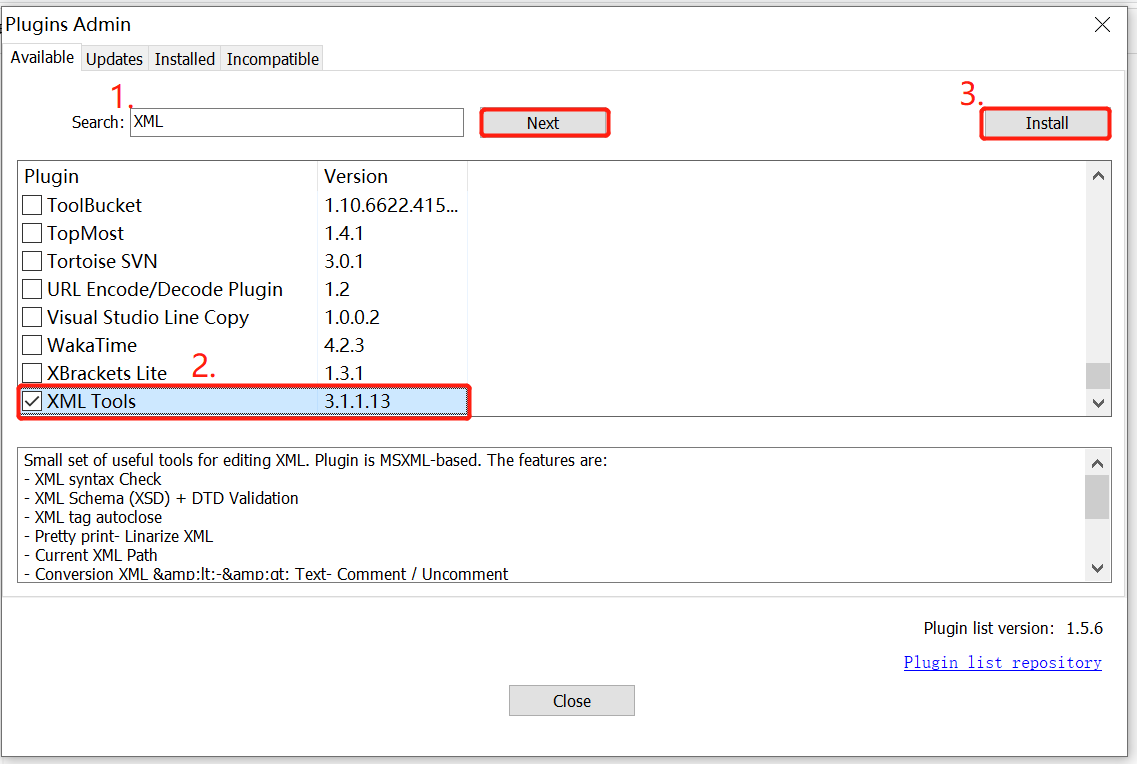This screenshot has height=764, width=1137.
Task: Click the Next search button
Action: (x=544, y=122)
